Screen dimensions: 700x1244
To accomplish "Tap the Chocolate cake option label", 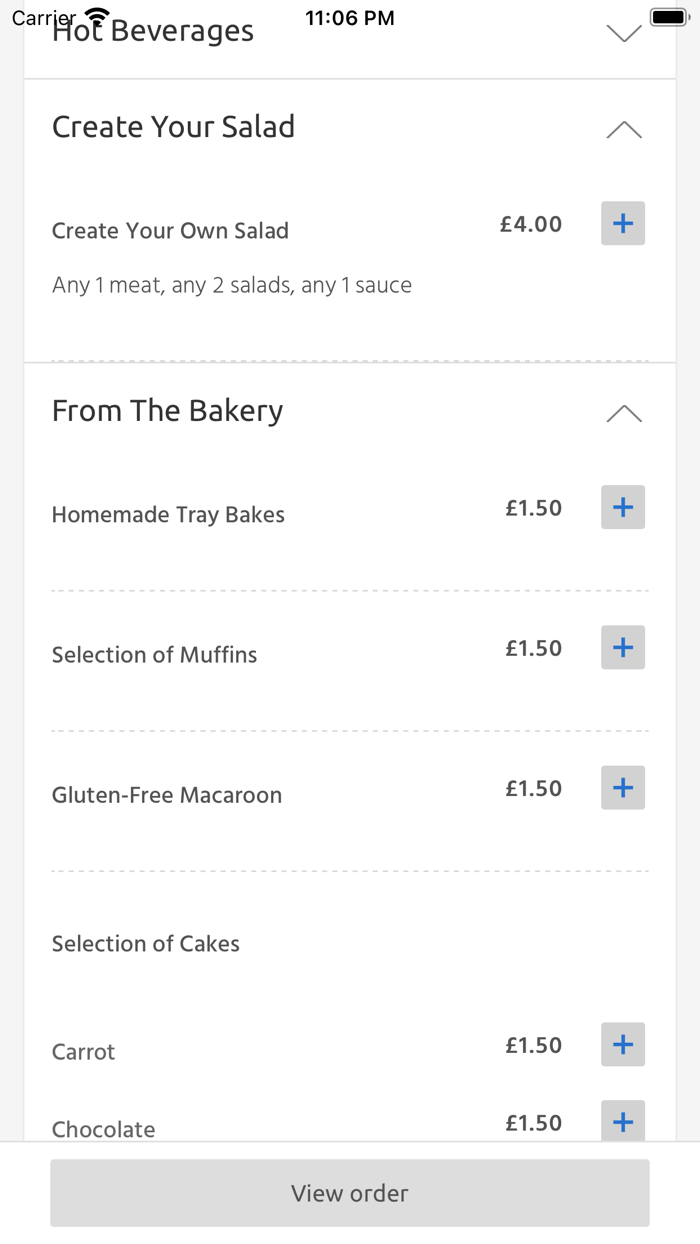I will (x=104, y=1129).
